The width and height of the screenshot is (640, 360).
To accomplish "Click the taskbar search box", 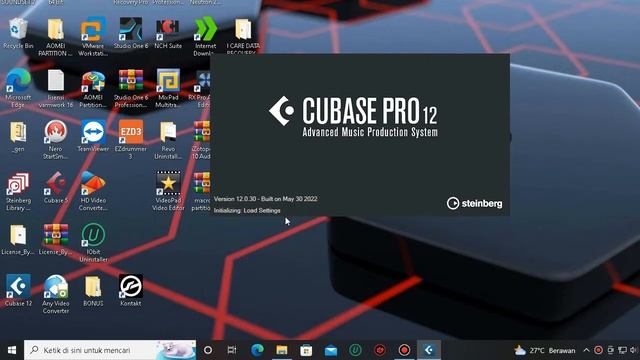I will click(x=110, y=350).
